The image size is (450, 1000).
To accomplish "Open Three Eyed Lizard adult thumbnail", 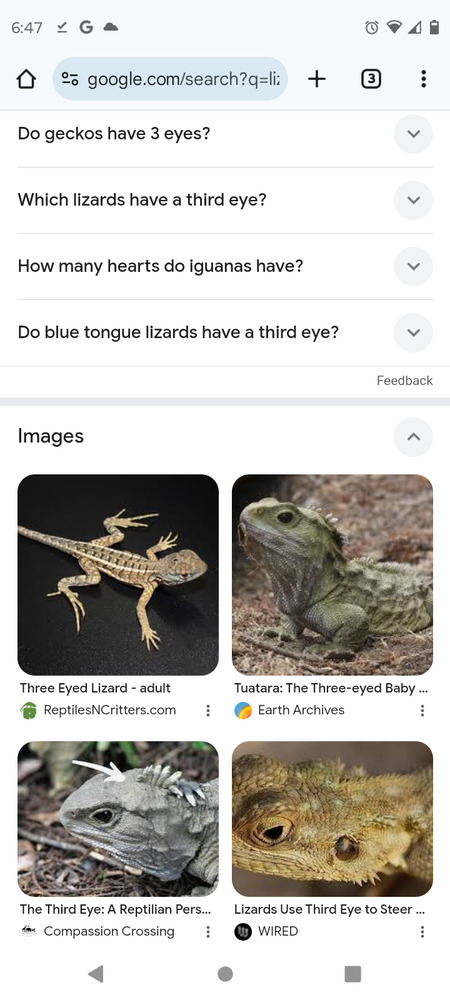I will [x=118, y=575].
